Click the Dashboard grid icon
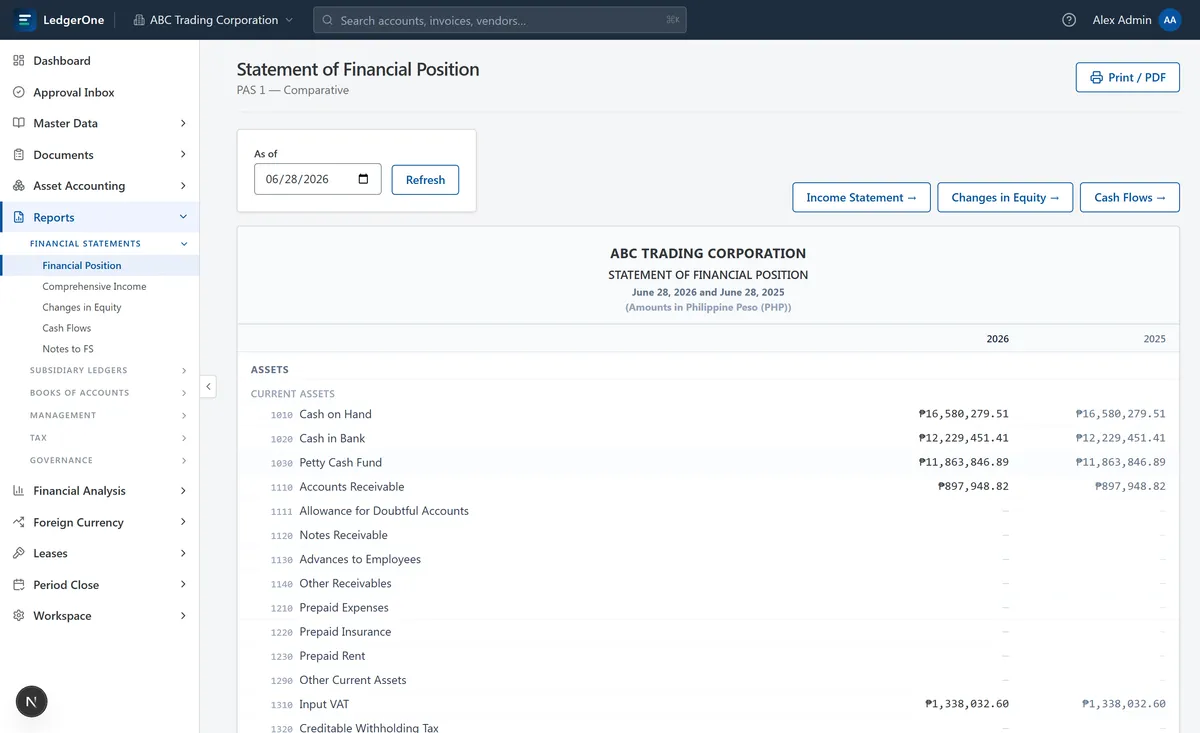This screenshot has width=1200, height=733. tap(19, 61)
